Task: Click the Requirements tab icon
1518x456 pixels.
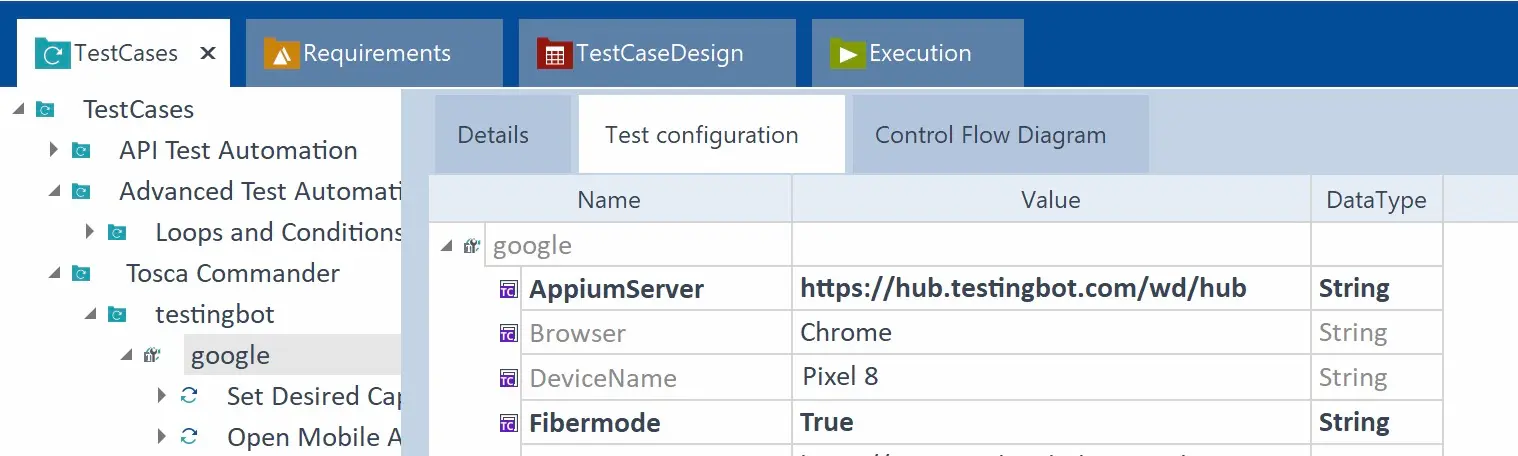Action: tap(282, 53)
